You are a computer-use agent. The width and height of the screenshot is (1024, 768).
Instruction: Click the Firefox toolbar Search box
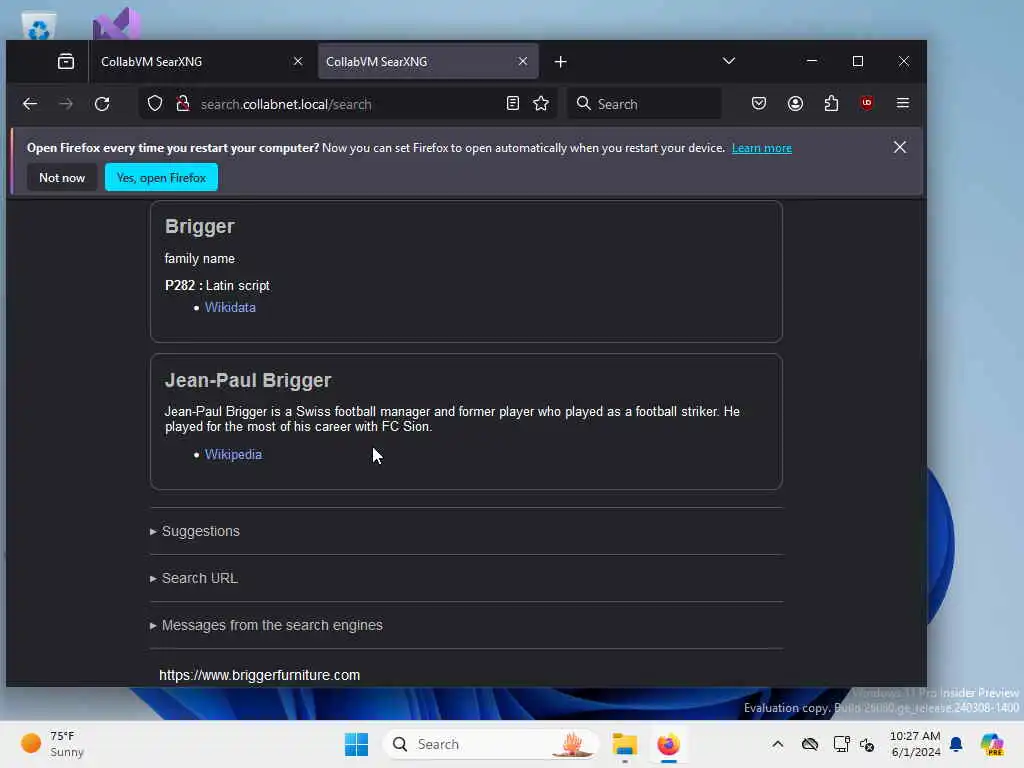tap(645, 104)
